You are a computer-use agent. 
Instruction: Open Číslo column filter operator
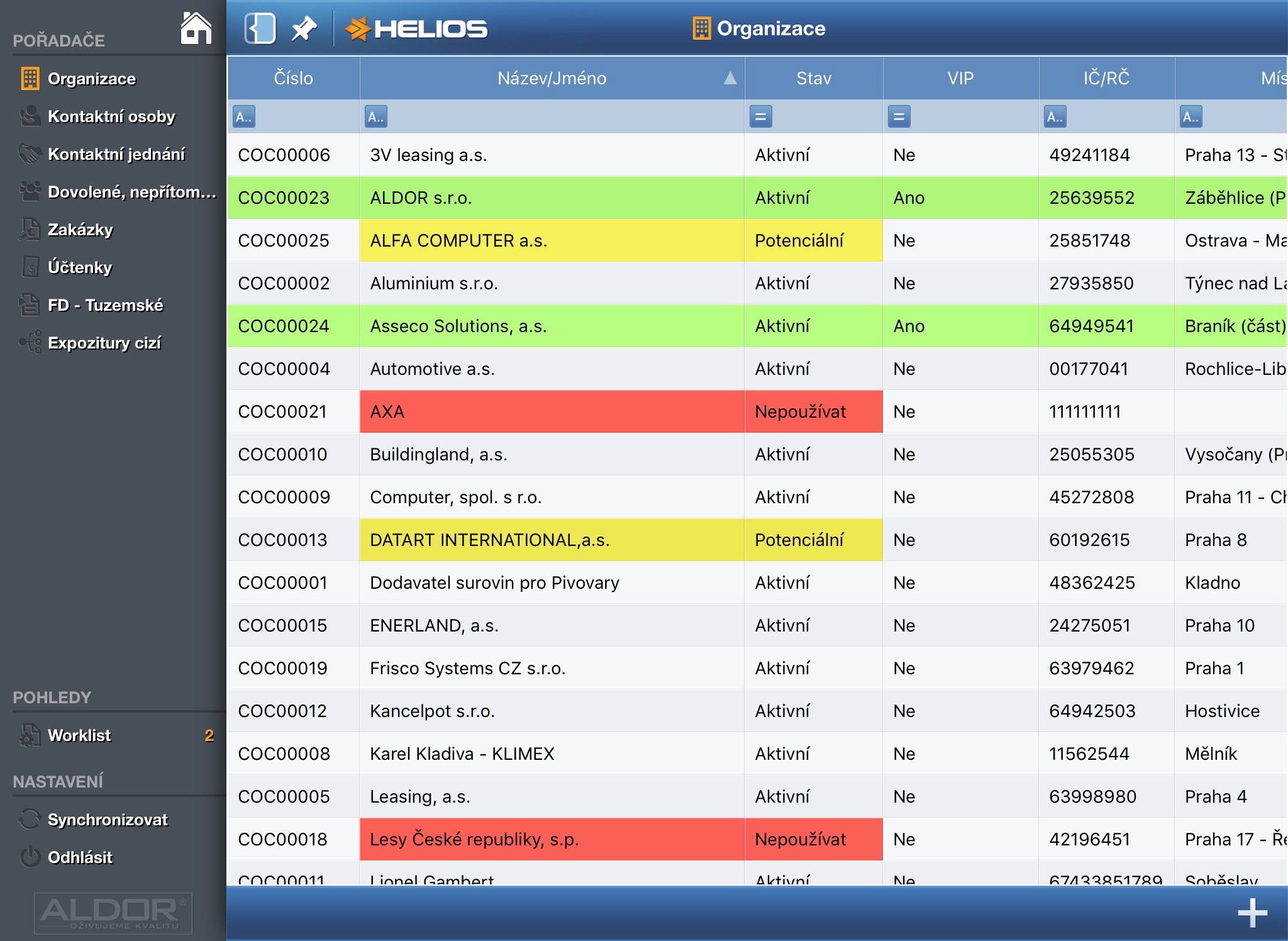click(244, 116)
